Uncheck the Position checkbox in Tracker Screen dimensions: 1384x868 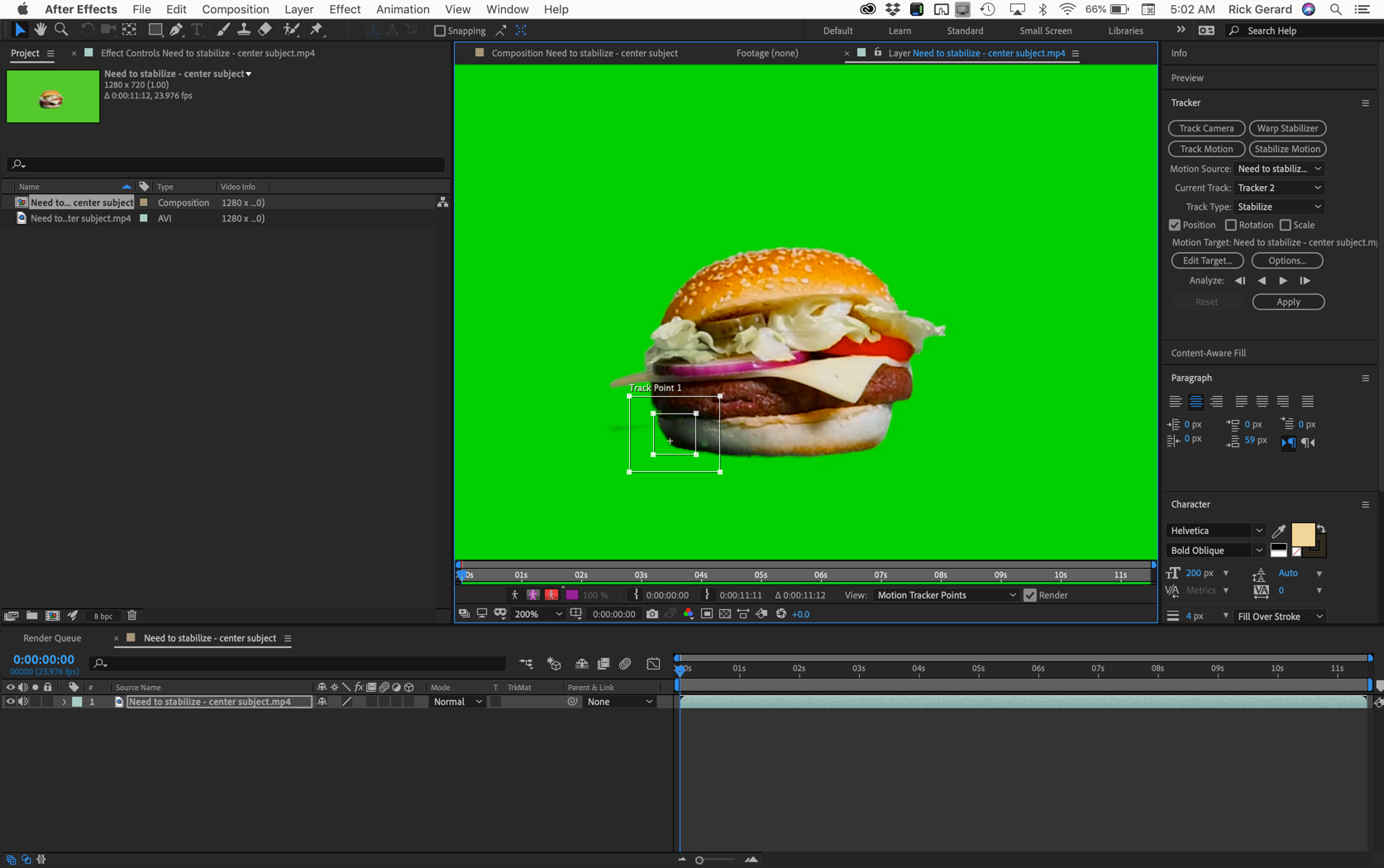coord(1175,225)
